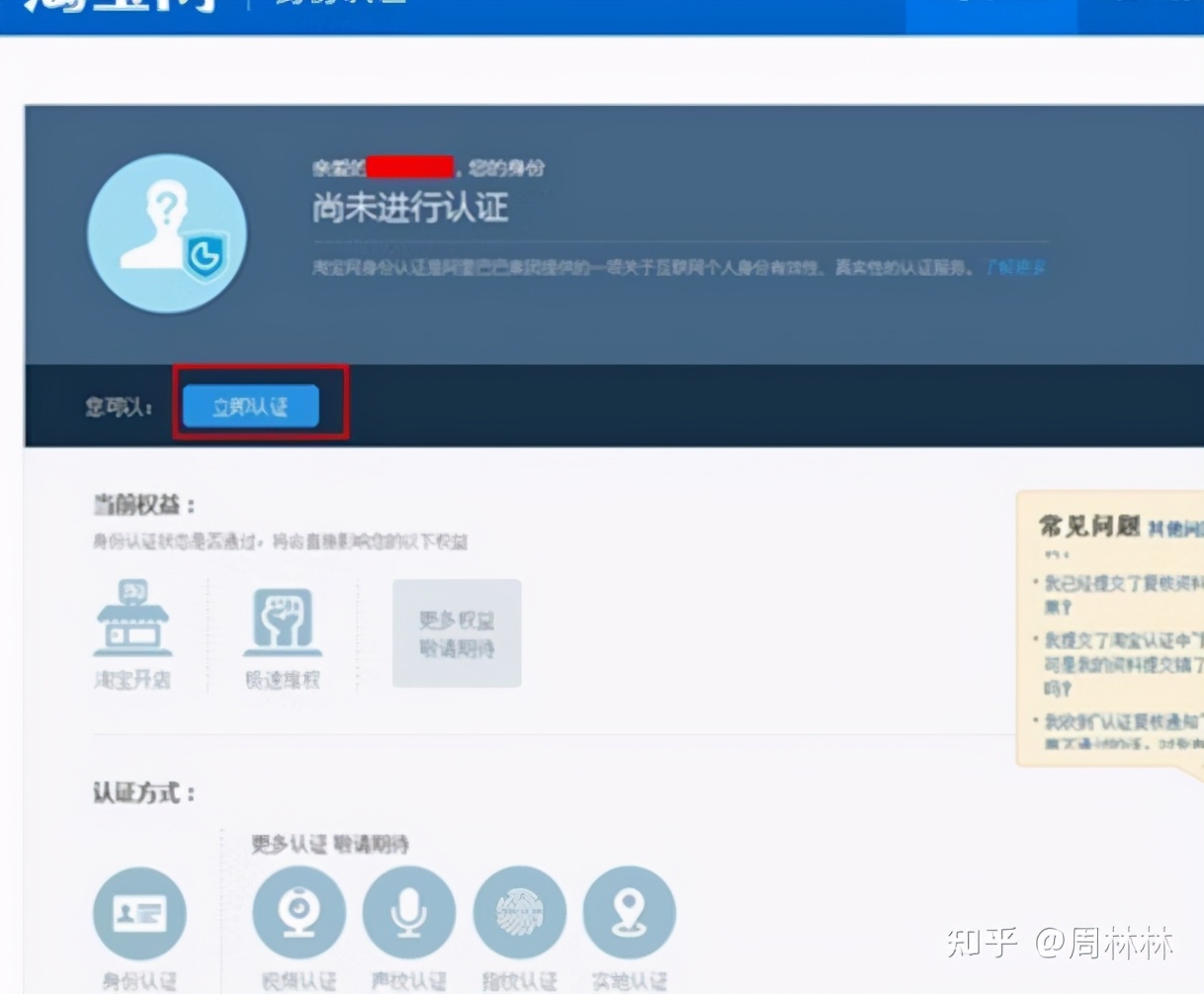Click the 立即认证 verify now button
Viewport: 1204px width, 994px height.
(250, 405)
